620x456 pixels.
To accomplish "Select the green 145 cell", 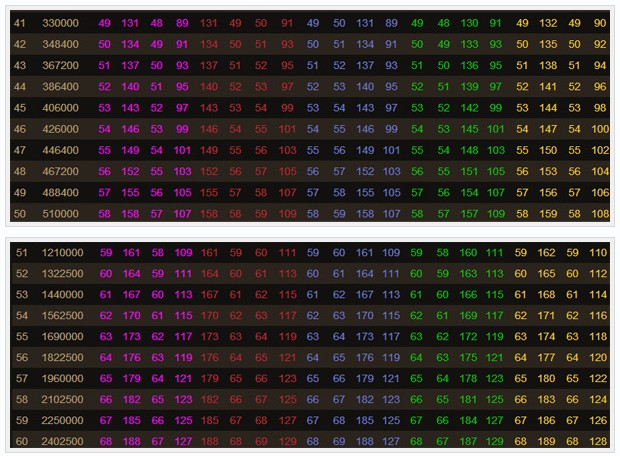I will coord(469,129).
